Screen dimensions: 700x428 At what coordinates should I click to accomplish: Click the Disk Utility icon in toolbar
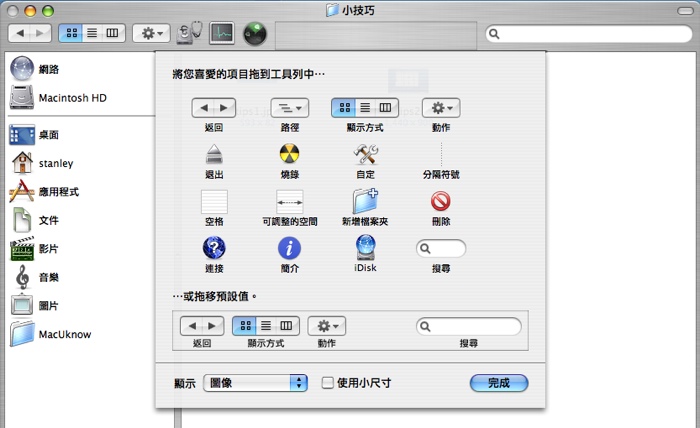click(x=189, y=33)
